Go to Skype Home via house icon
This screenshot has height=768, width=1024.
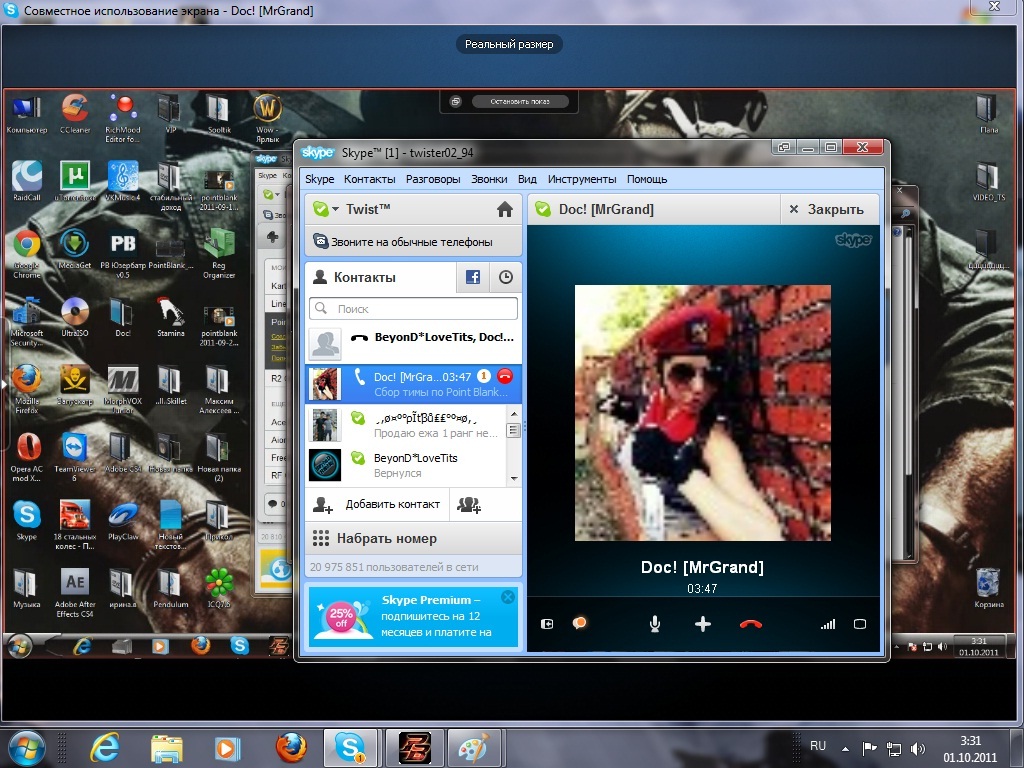[504, 210]
